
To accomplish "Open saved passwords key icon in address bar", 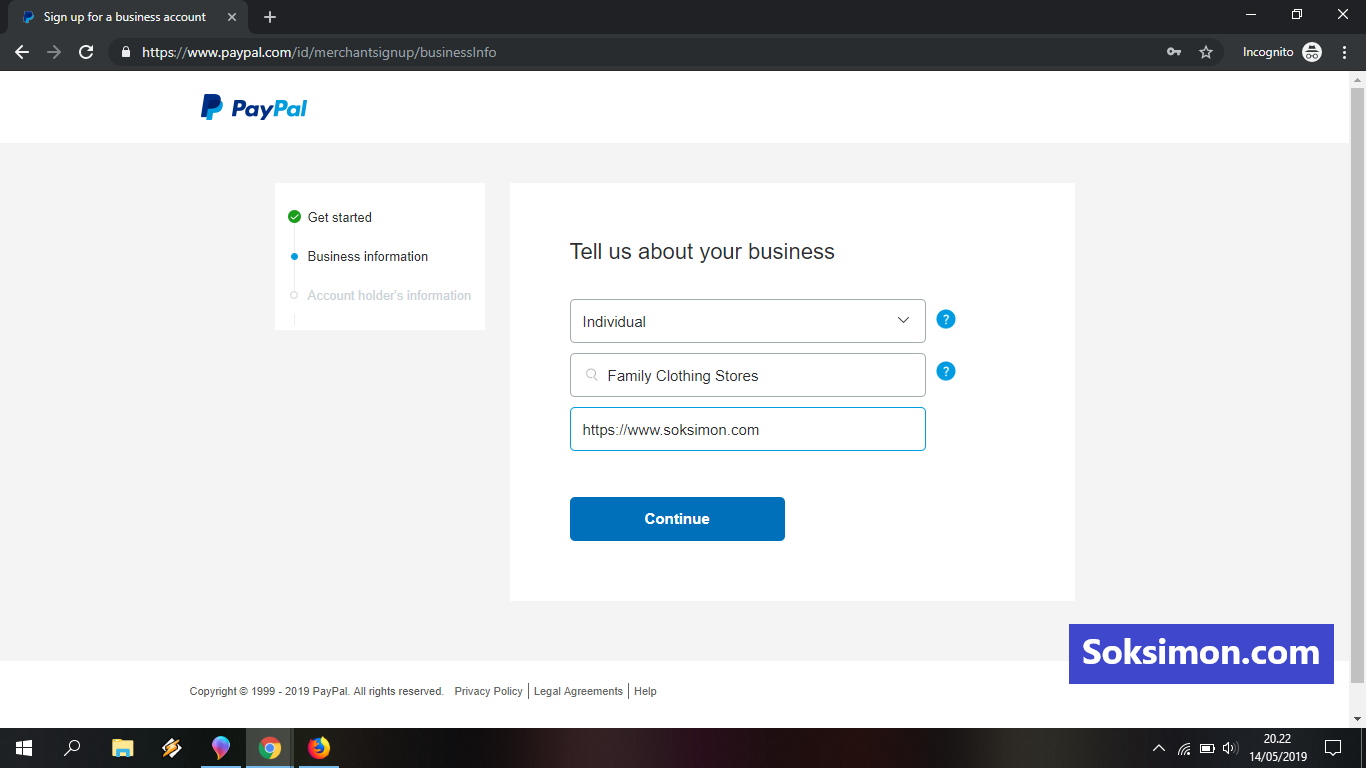I will pos(1174,52).
